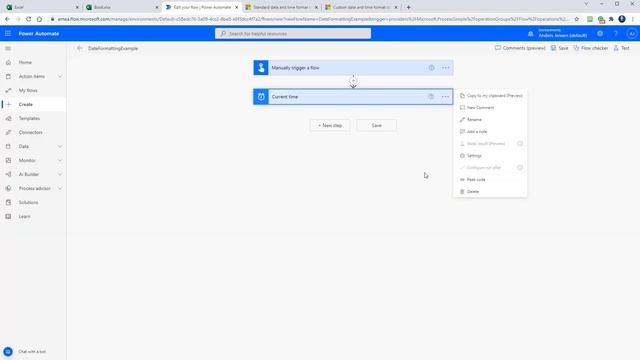Click the DateFormattingExample flow name
This screenshot has height=360, width=640.
click(113, 48)
